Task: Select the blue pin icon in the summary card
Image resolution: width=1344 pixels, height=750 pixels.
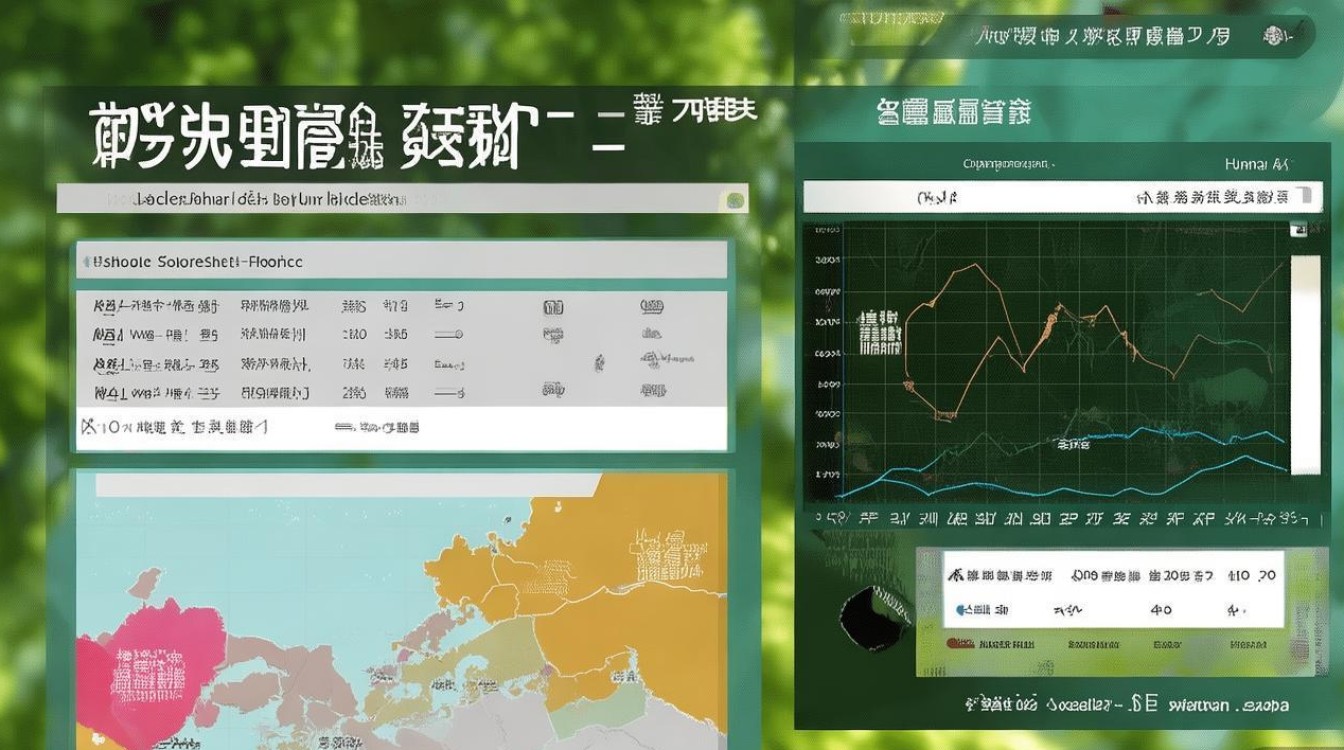Action: pos(959,610)
